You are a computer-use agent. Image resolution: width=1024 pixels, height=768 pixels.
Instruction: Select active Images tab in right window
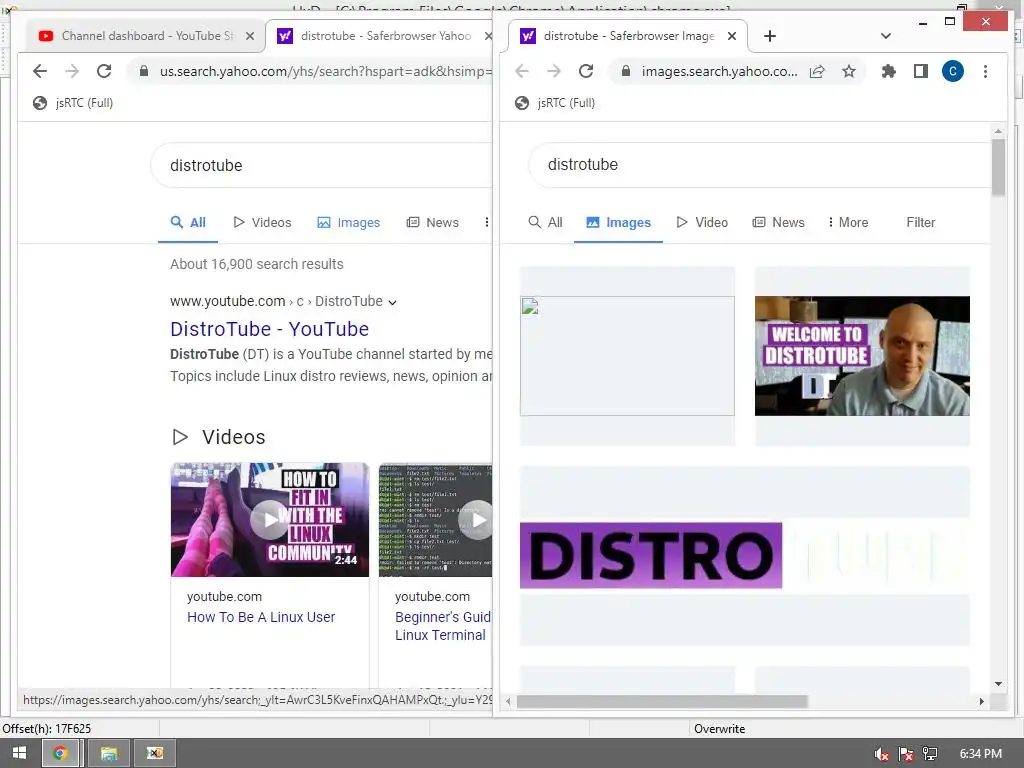coord(618,223)
